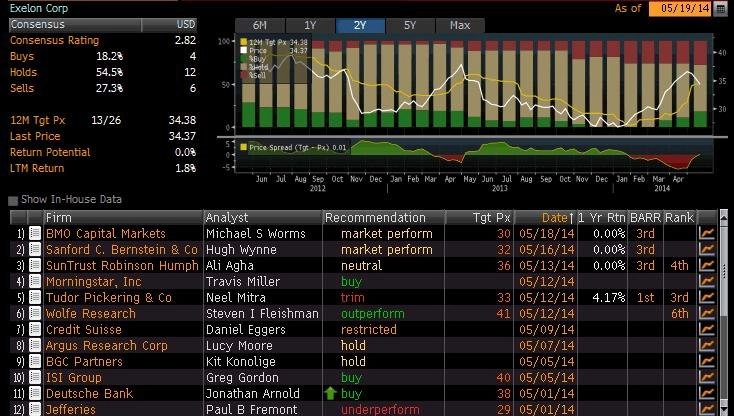This screenshot has height=416, width=734.
Task: Open Wolfe Research firm link
Action: pyautogui.click(x=91, y=314)
